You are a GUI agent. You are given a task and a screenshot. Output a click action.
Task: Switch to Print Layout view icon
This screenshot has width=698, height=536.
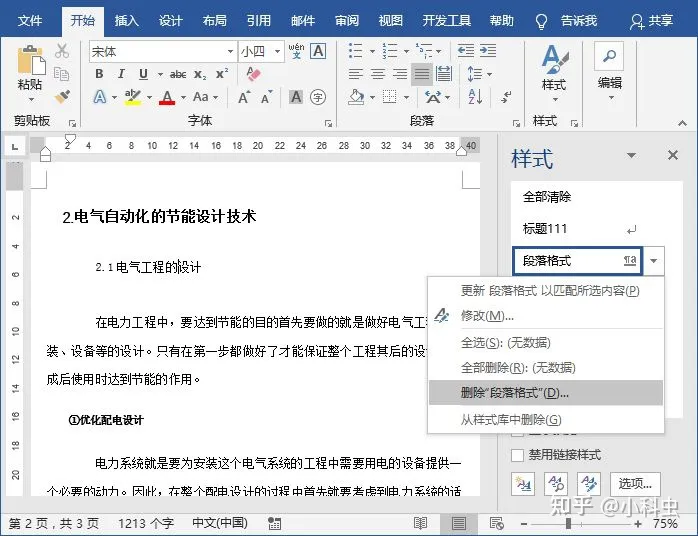pos(459,523)
